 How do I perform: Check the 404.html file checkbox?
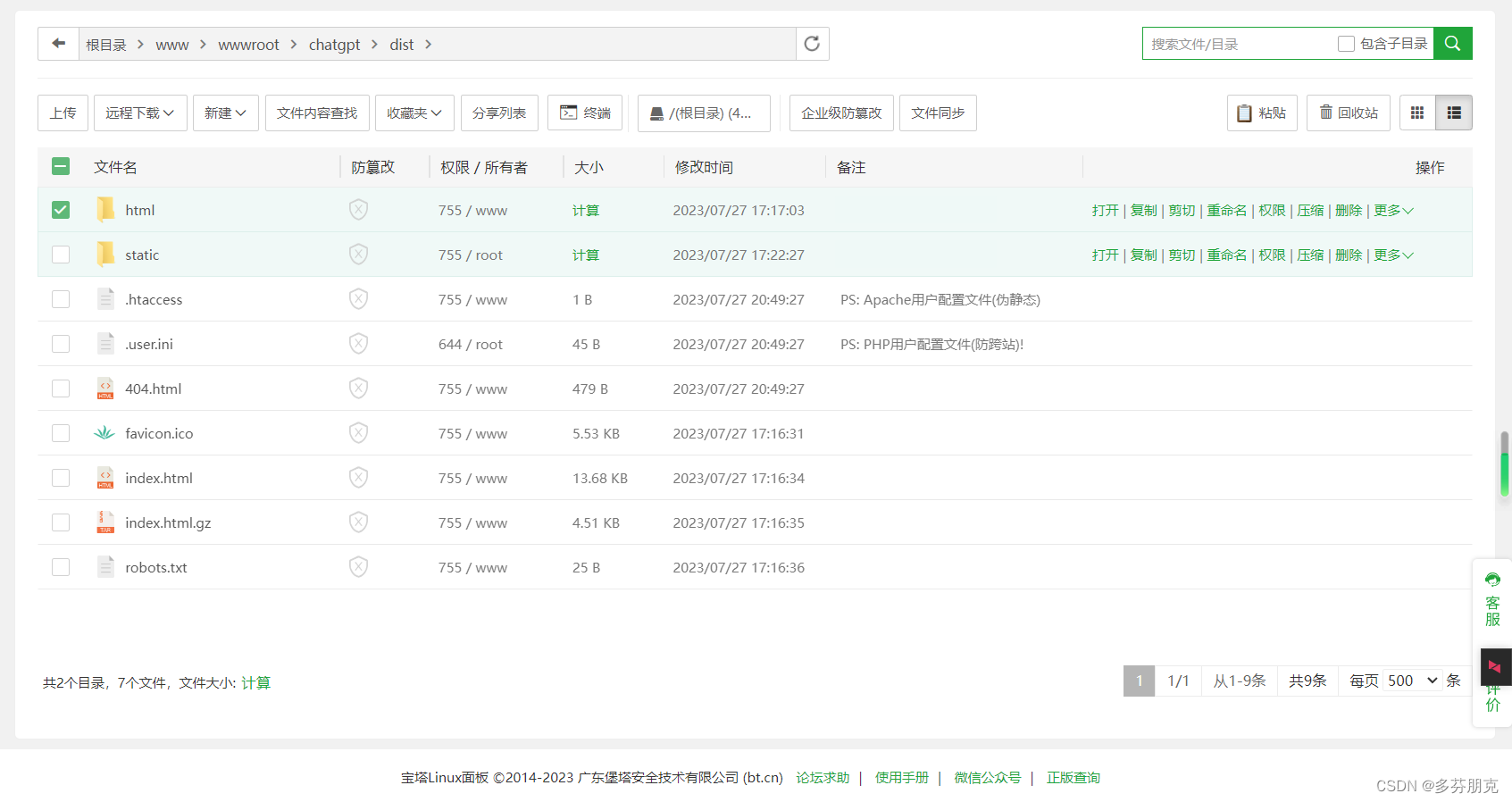[61, 388]
